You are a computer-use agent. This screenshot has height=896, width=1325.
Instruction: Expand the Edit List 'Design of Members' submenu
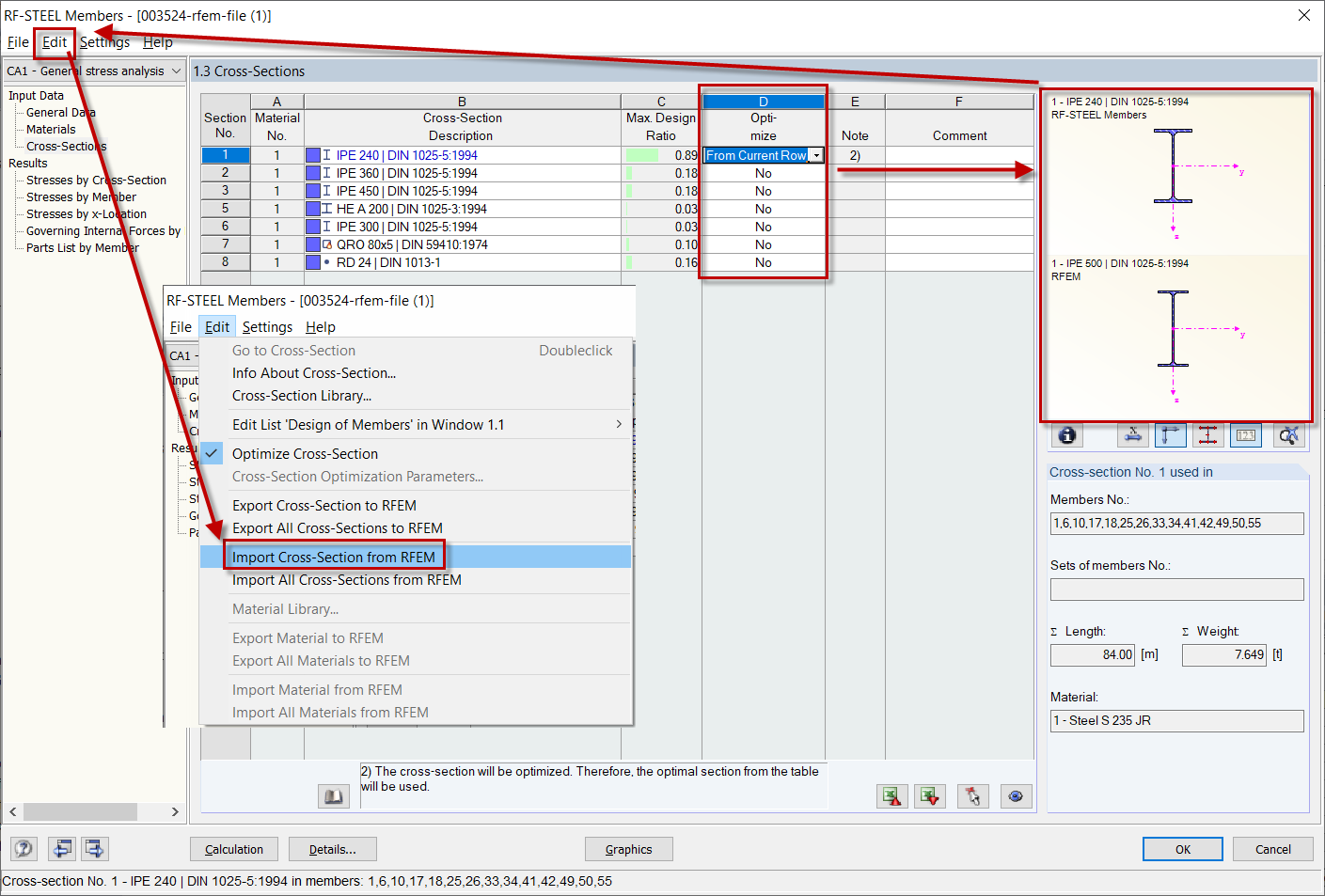click(416, 425)
